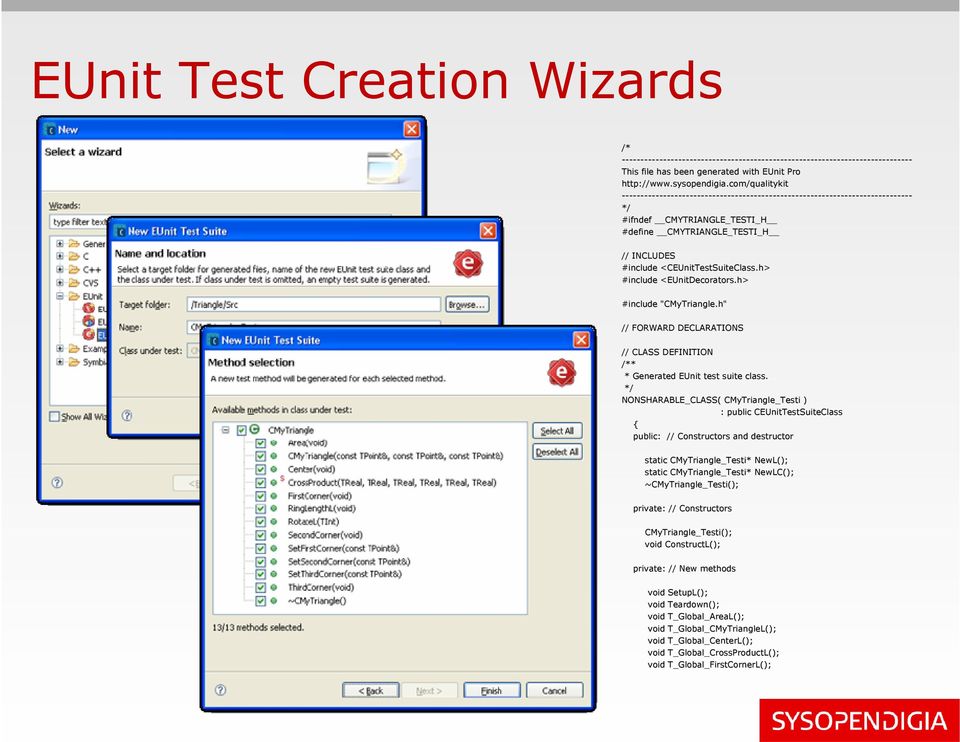Toggle the SetFirstCorner checkbox
The width and height of the screenshot is (960, 742).
coord(260,549)
